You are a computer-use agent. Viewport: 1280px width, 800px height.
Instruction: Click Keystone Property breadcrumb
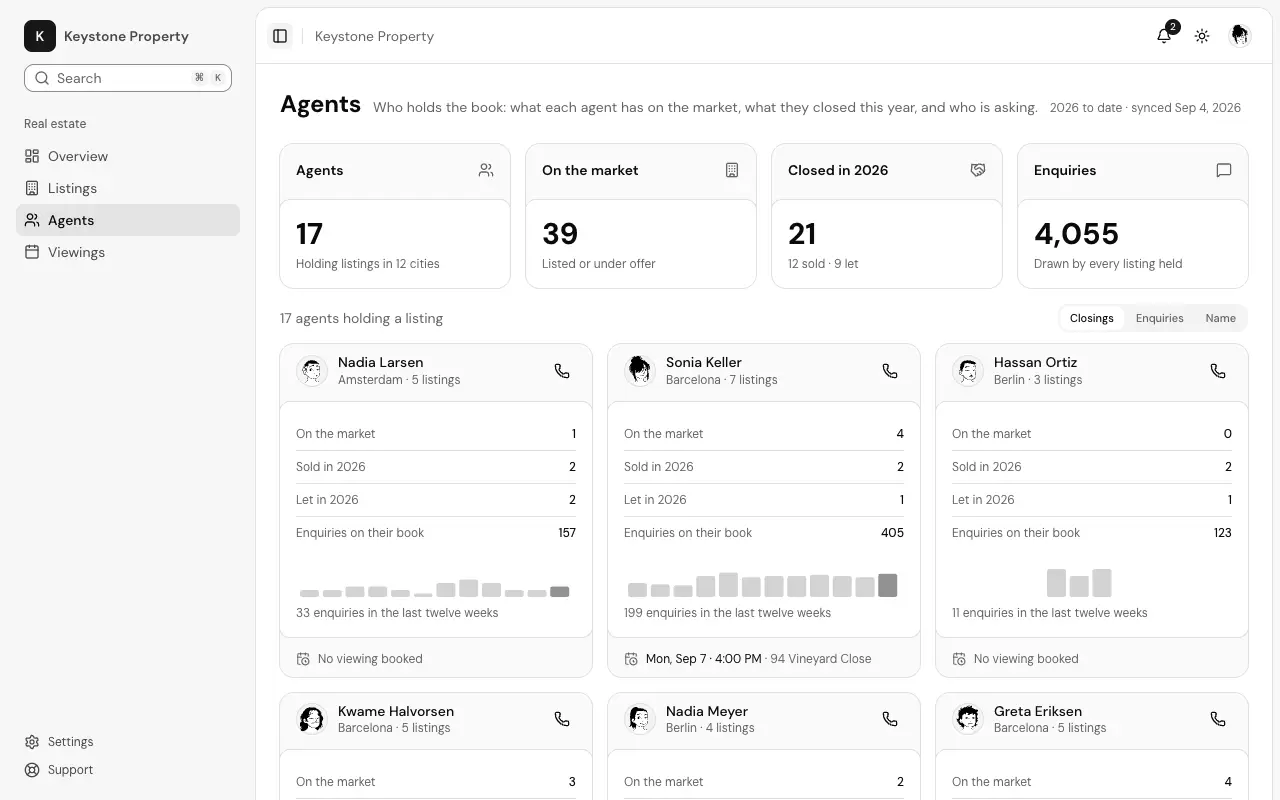[x=374, y=36]
